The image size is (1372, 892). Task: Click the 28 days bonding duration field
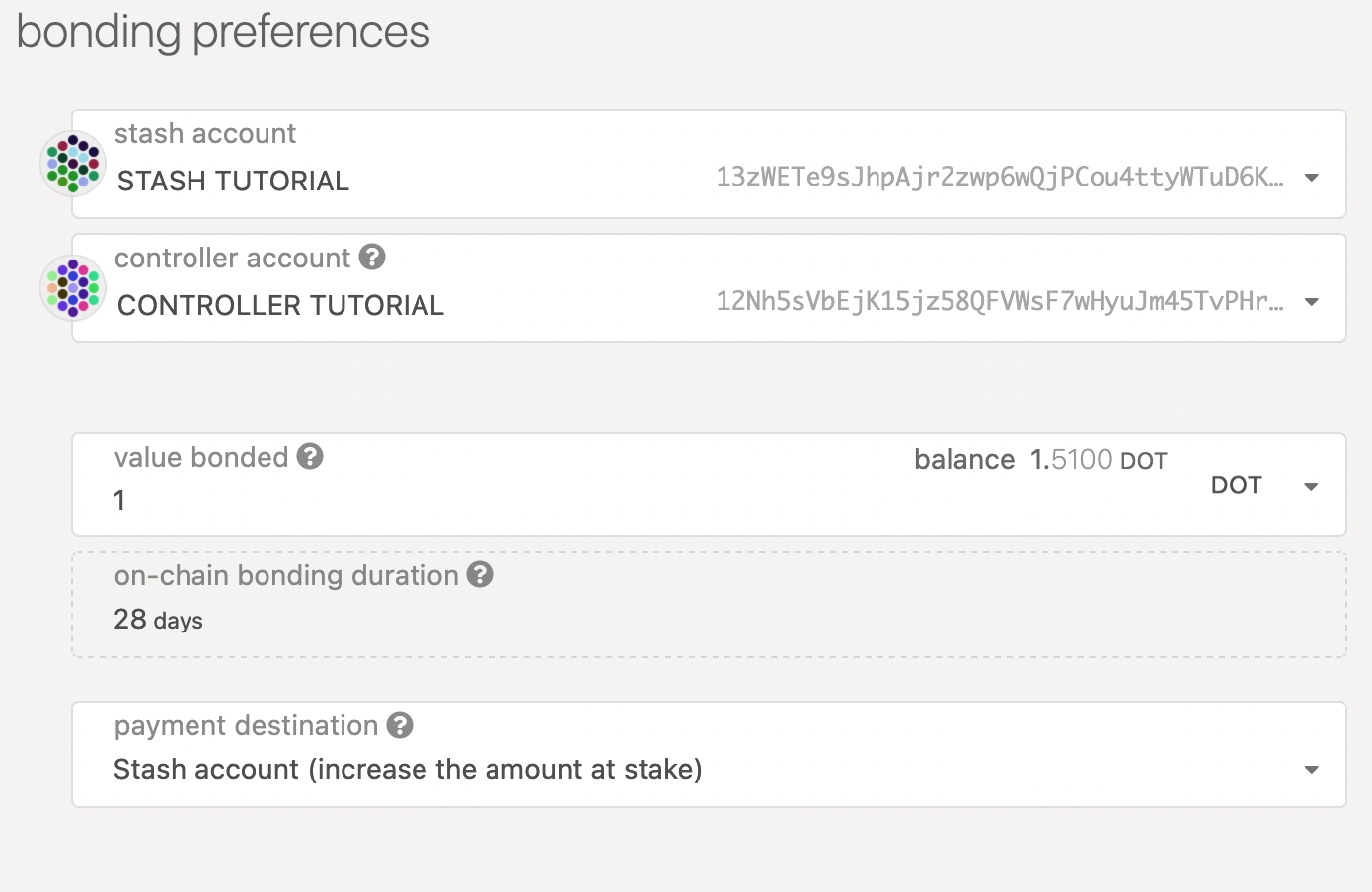coord(159,620)
